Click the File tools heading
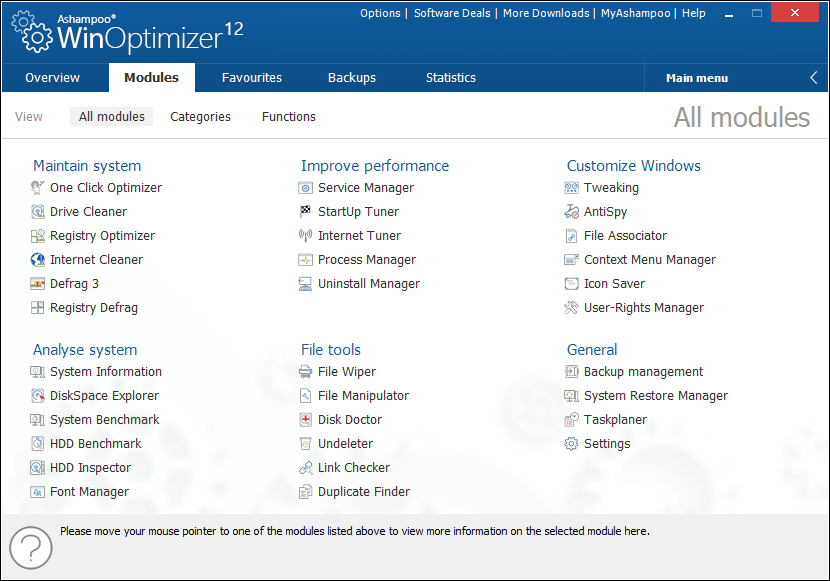The height and width of the screenshot is (581, 830). [x=331, y=350]
